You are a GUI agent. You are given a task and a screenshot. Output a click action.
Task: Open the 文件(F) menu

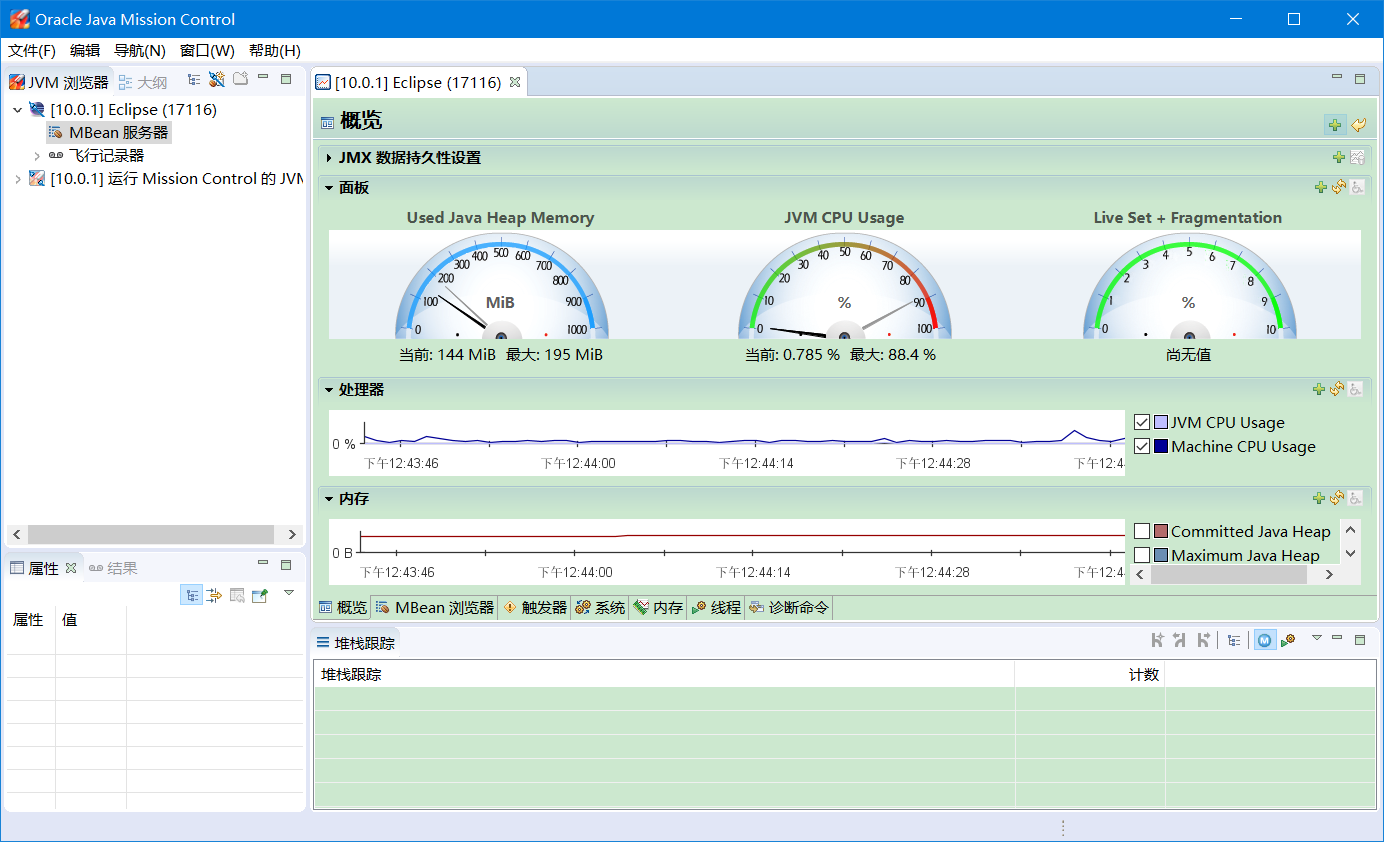(x=32, y=51)
